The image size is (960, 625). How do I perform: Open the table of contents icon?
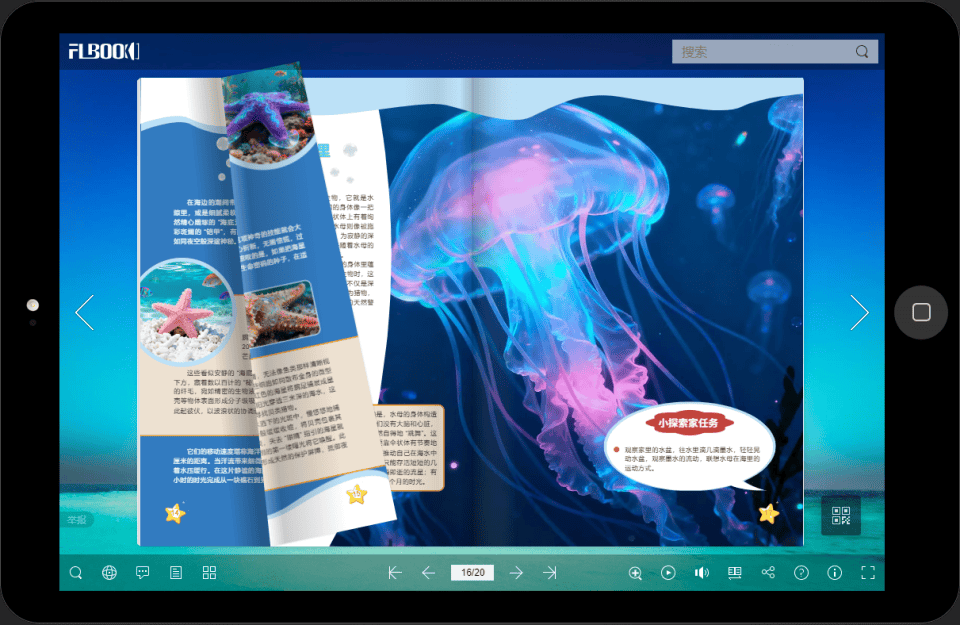(176, 573)
